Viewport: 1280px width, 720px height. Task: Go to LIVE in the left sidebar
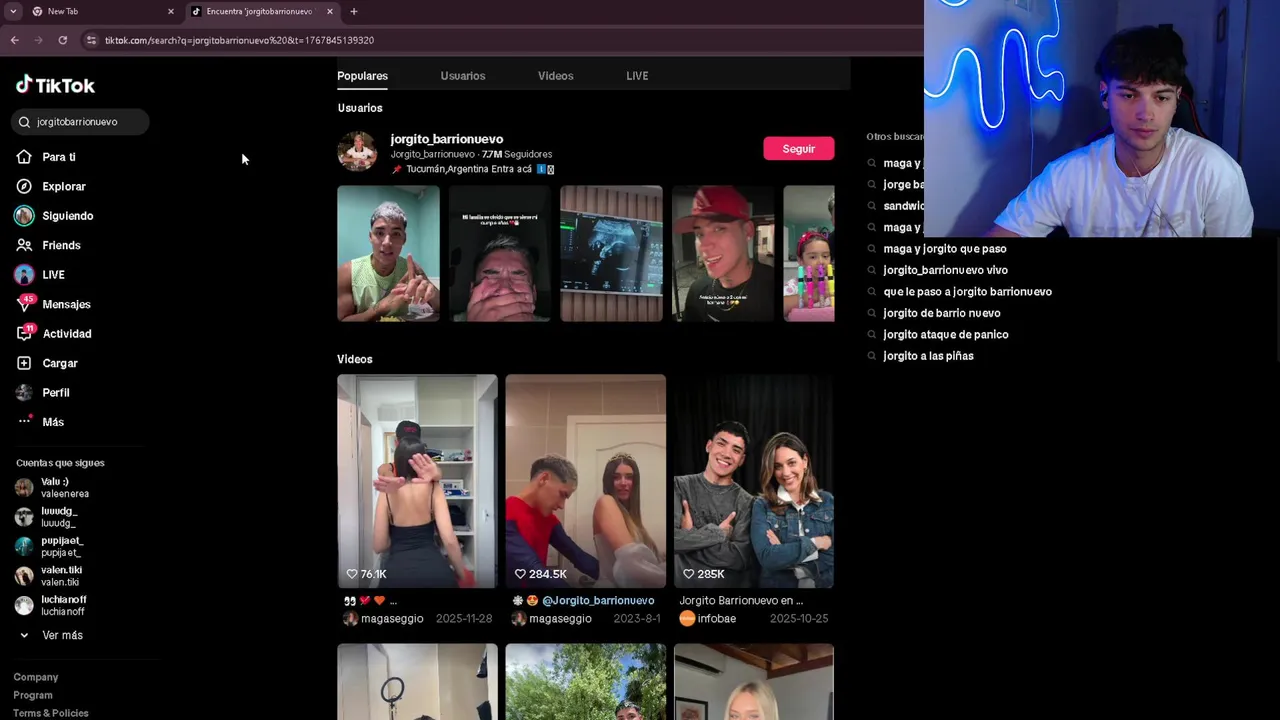coord(53,275)
